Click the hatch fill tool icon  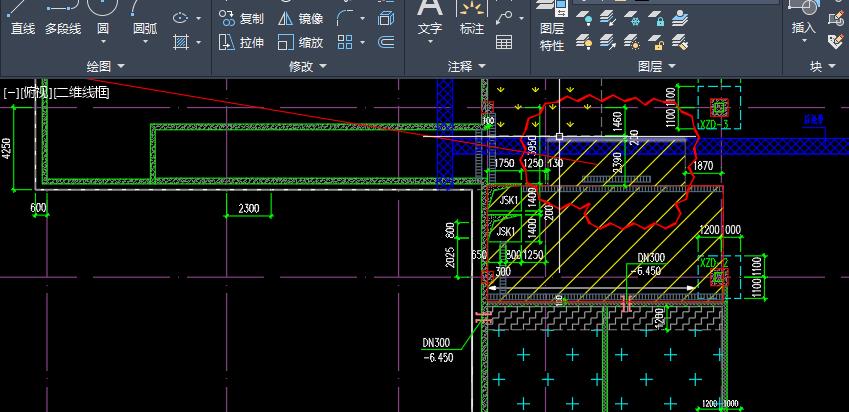[x=181, y=42]
